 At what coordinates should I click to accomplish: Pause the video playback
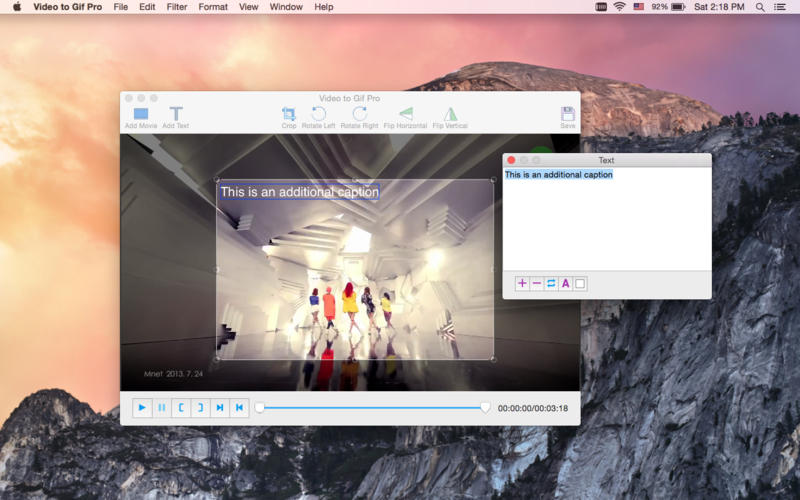[162, 408]
